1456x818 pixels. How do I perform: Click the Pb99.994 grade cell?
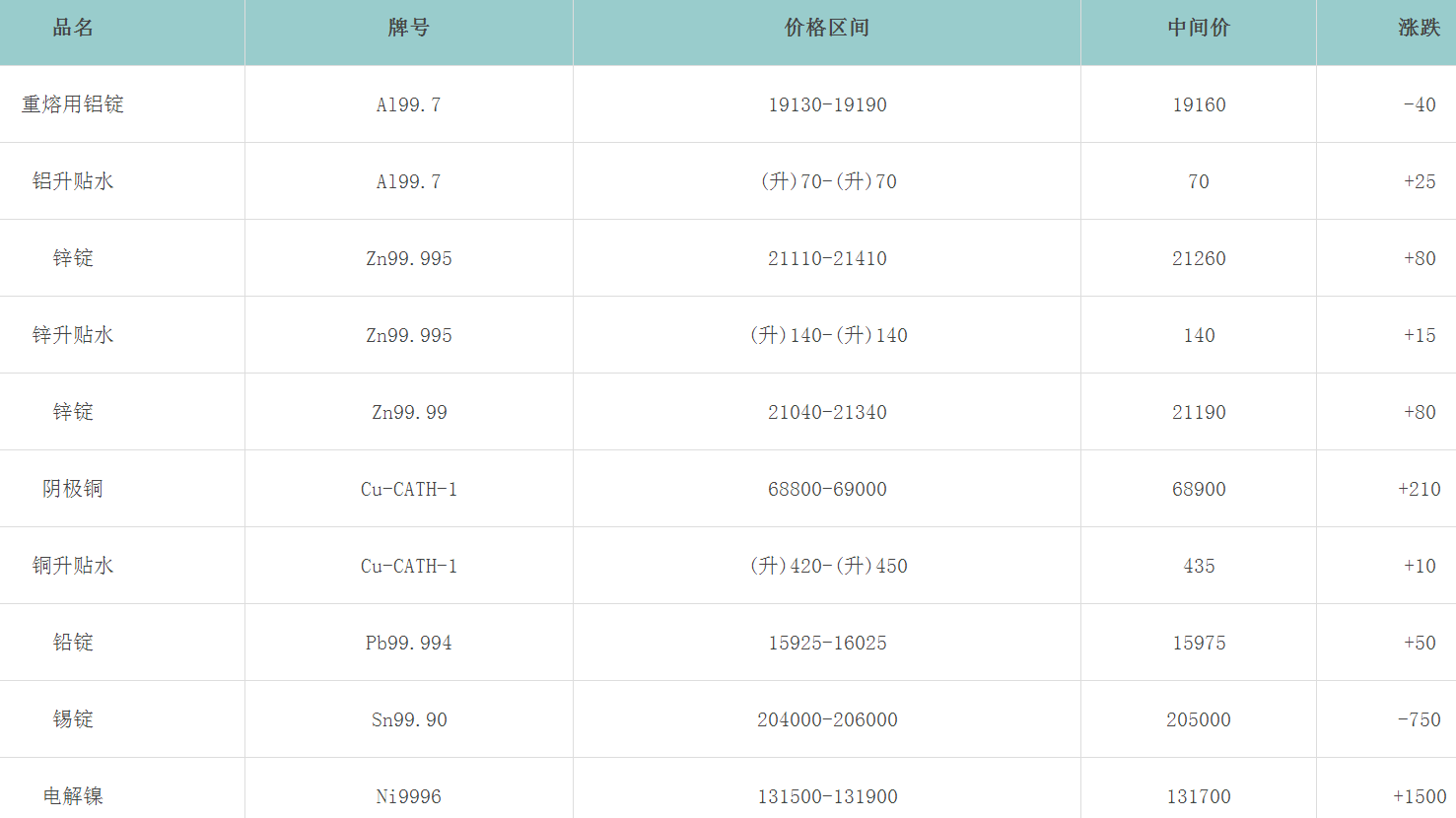(x=408, y=643)
